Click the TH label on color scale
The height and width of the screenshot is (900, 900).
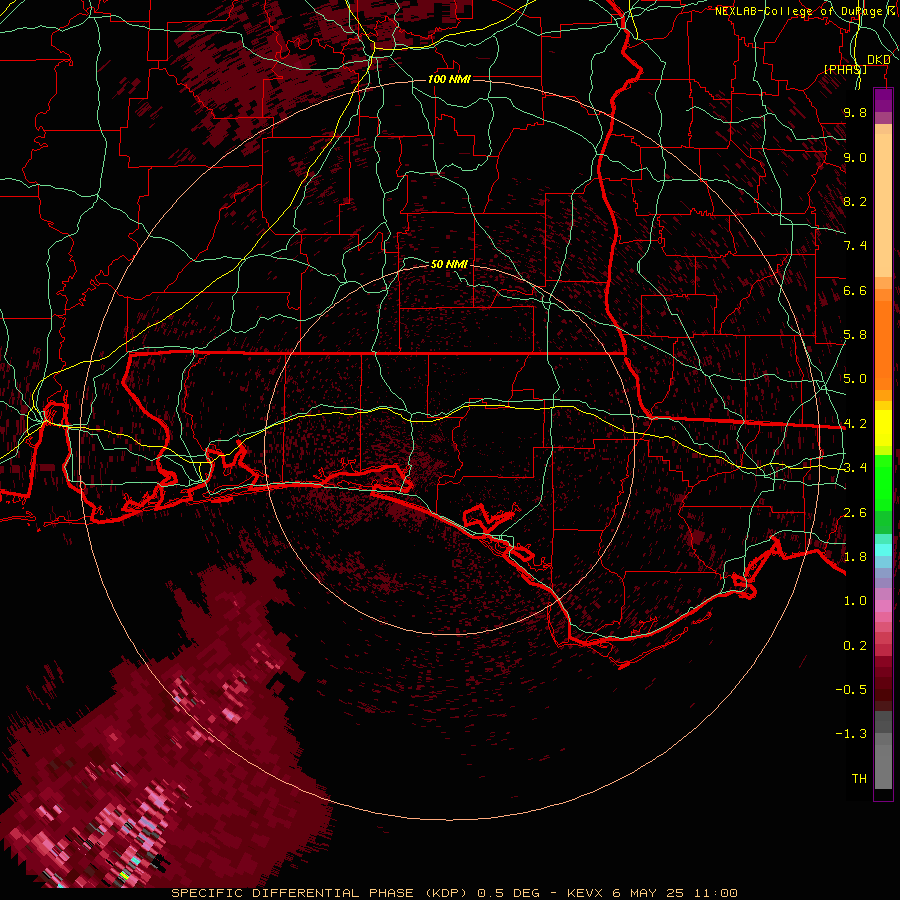[859, 779]
